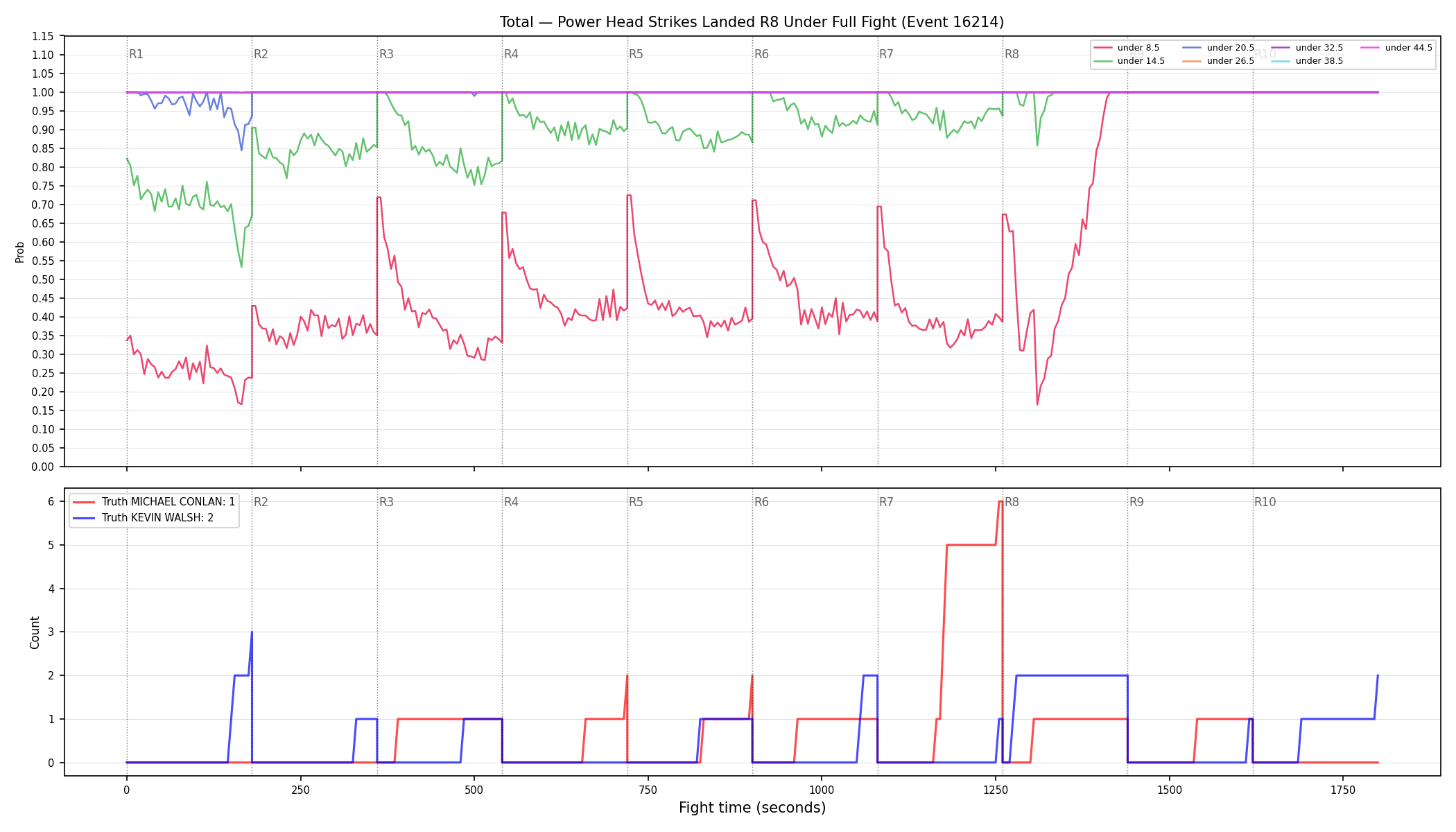This screenshot has width=1456, height=832.
Task: Click the 'Fight time (seconds)' axis label
Action: click(752, 808)
